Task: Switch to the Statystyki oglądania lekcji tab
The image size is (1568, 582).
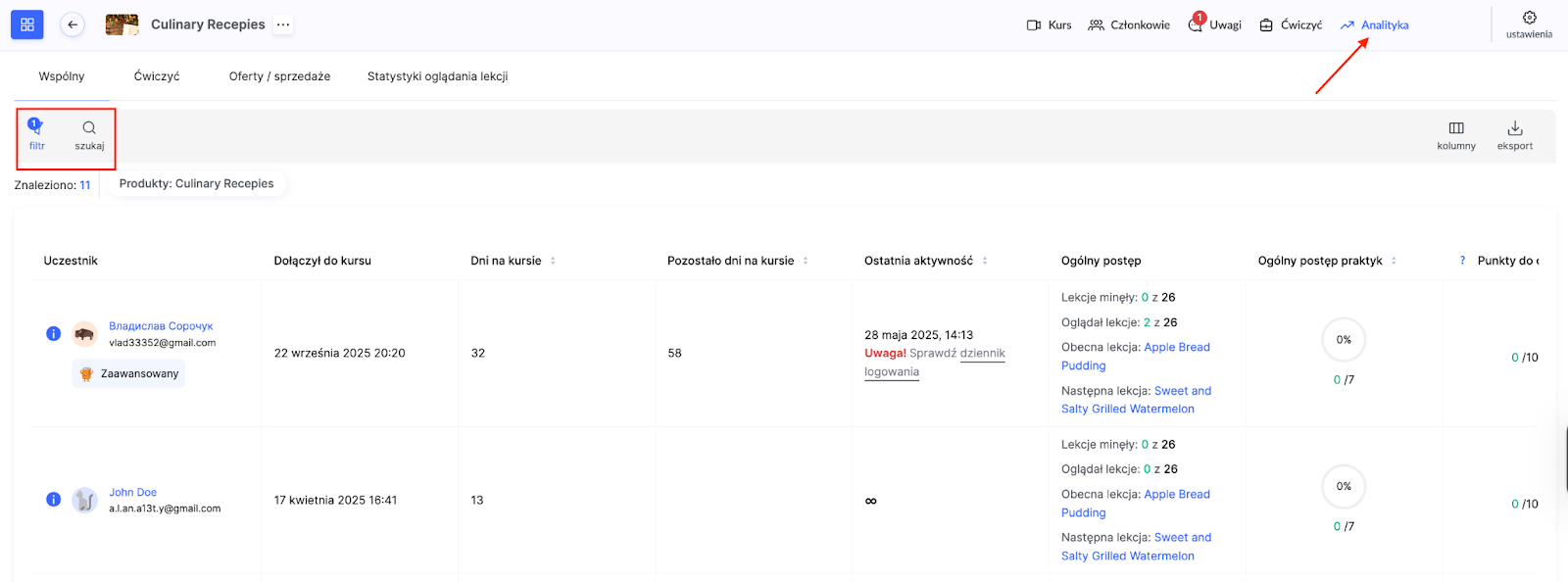Action: [437, 76]
